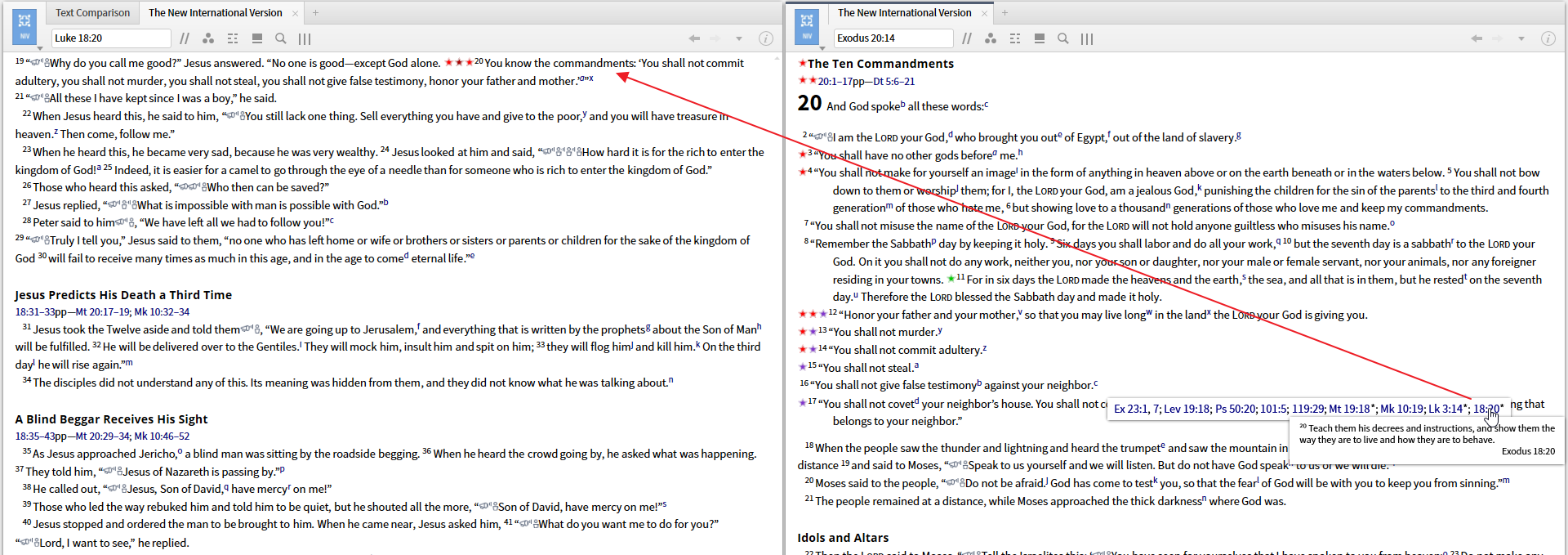Go forward in the Luke pane history
The image size is (1568, 555).
(x=715, y=38)
